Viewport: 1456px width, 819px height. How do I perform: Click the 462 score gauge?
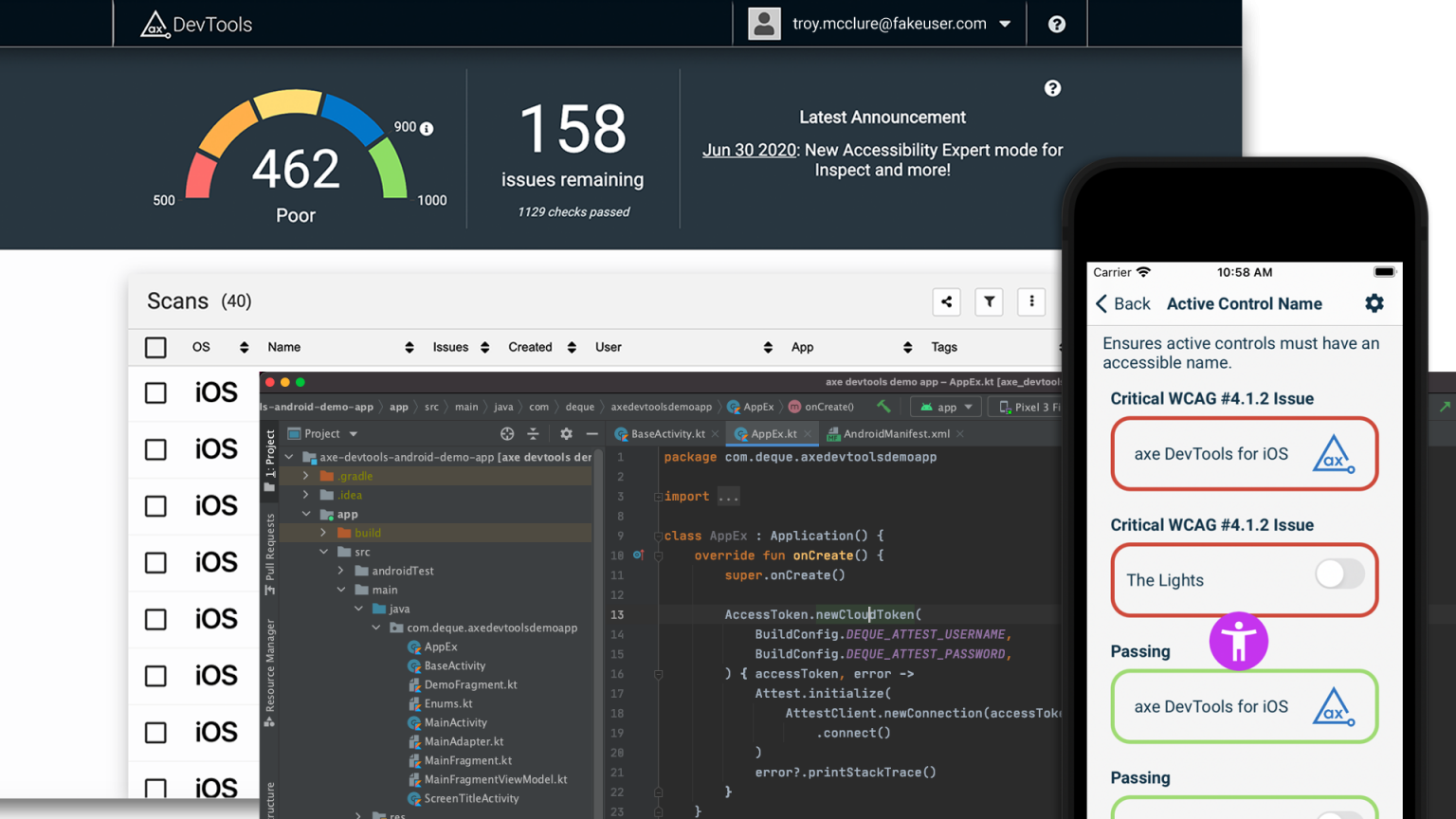295,169
